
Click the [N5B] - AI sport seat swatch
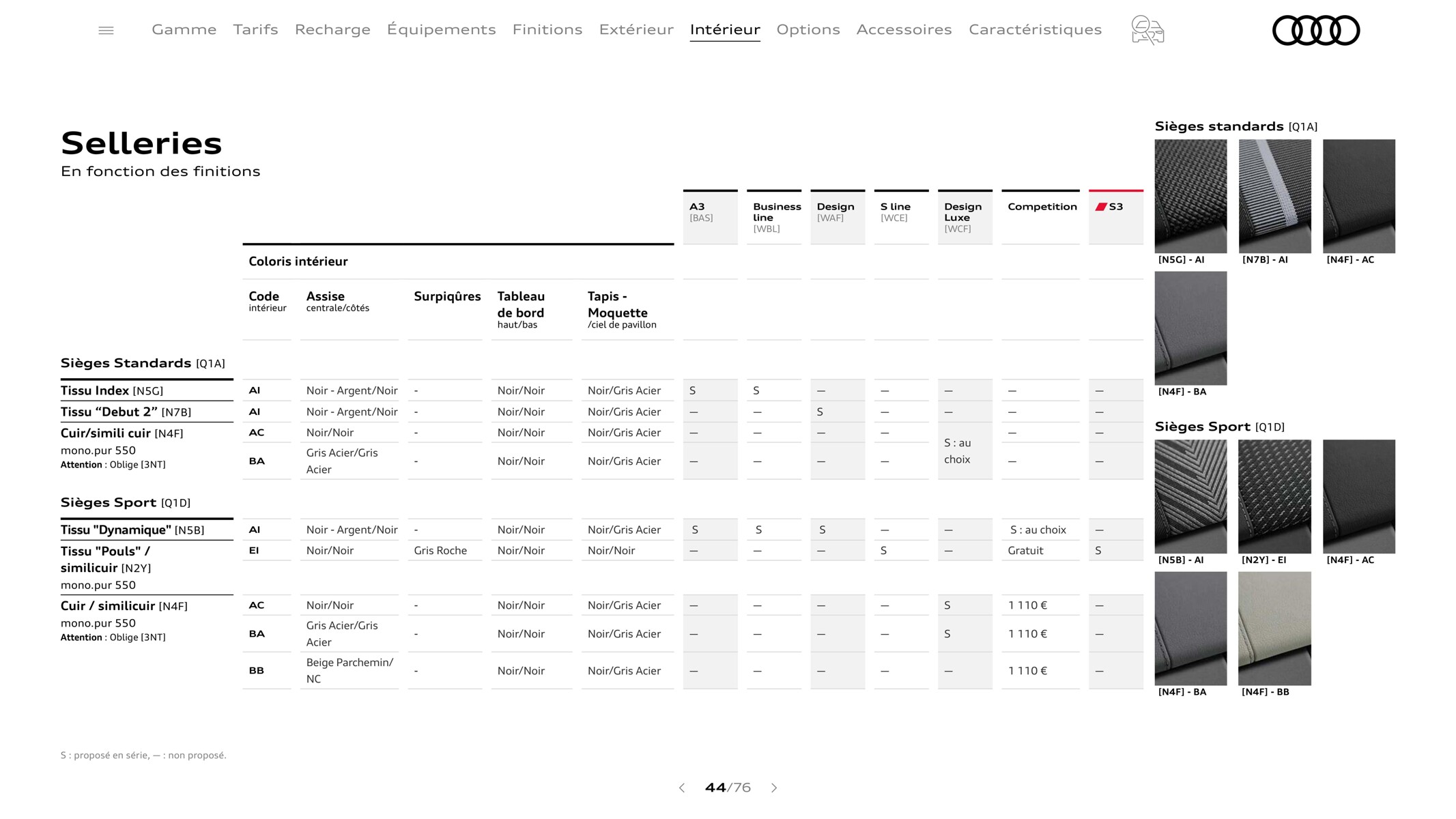(x=1190, y=496)
